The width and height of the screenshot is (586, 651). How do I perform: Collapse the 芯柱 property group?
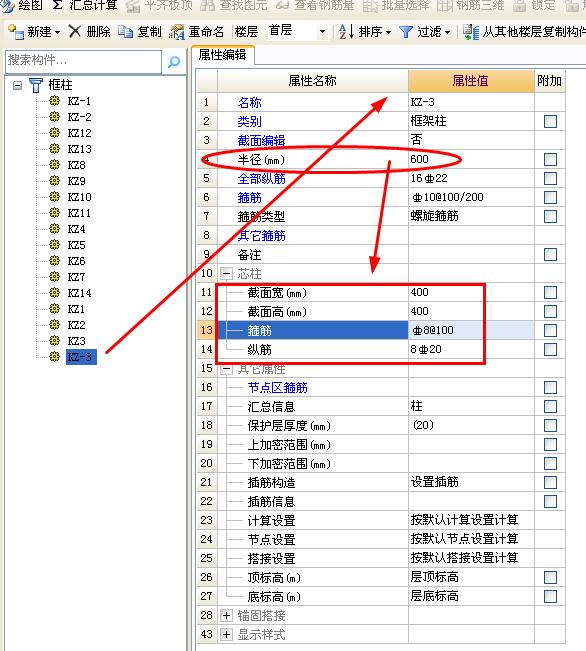pos(226,274)
